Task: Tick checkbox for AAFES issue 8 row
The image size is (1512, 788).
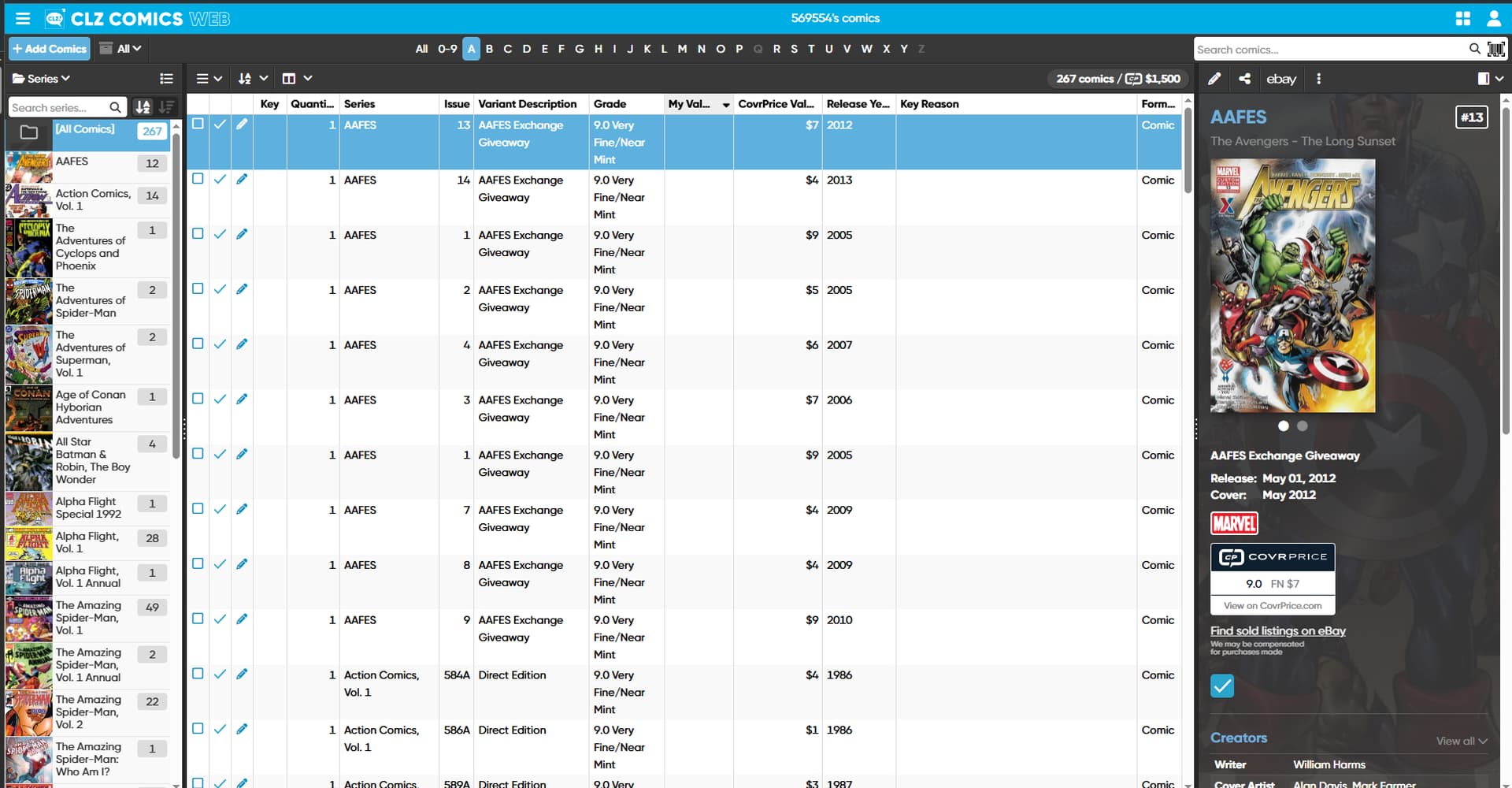Action: tap(198, 563)
